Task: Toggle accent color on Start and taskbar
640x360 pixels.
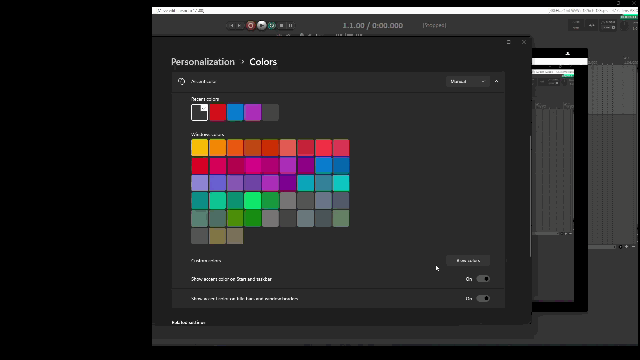Action: coord(483,279)
